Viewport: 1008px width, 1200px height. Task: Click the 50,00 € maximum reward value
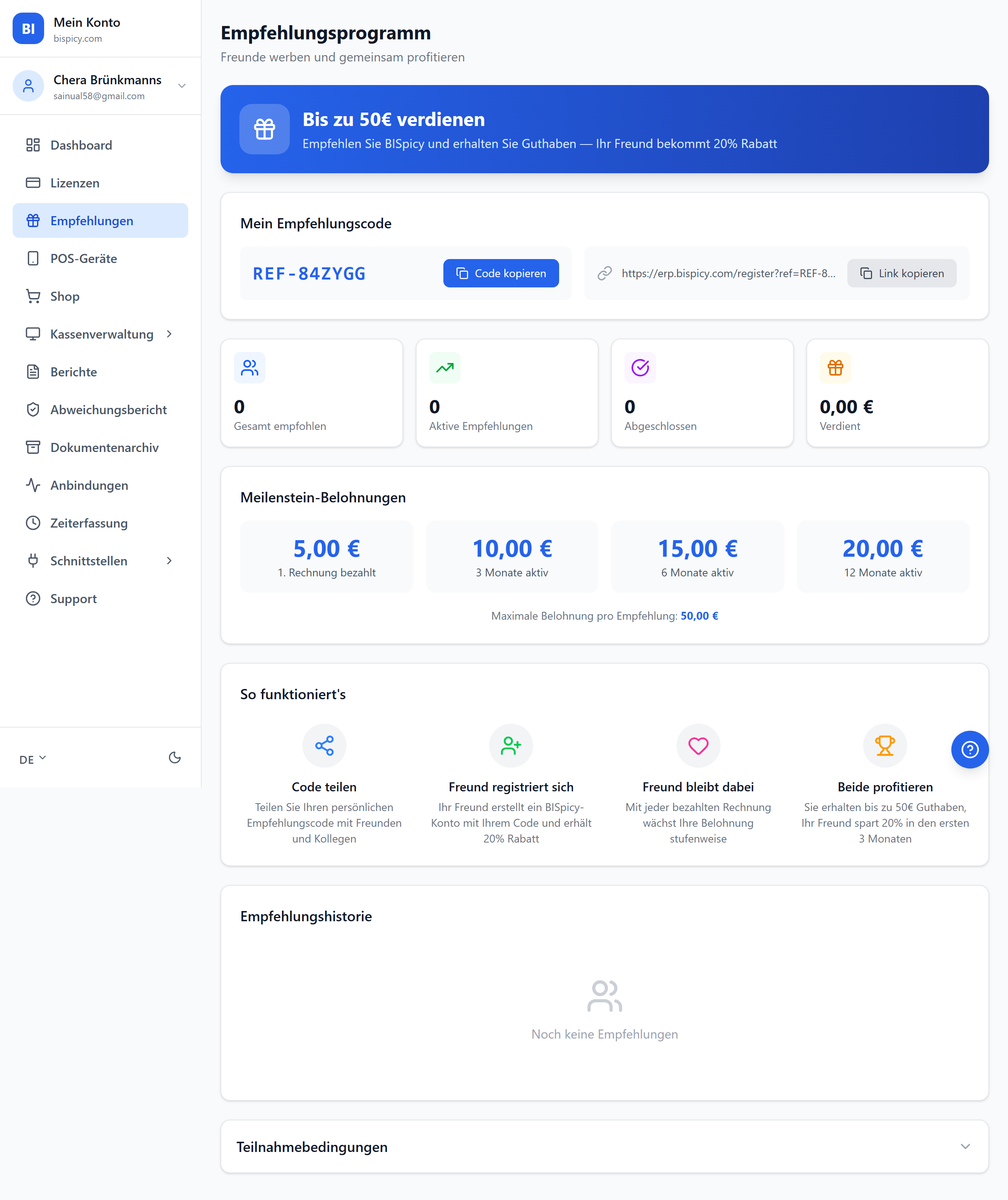[699, 615]
